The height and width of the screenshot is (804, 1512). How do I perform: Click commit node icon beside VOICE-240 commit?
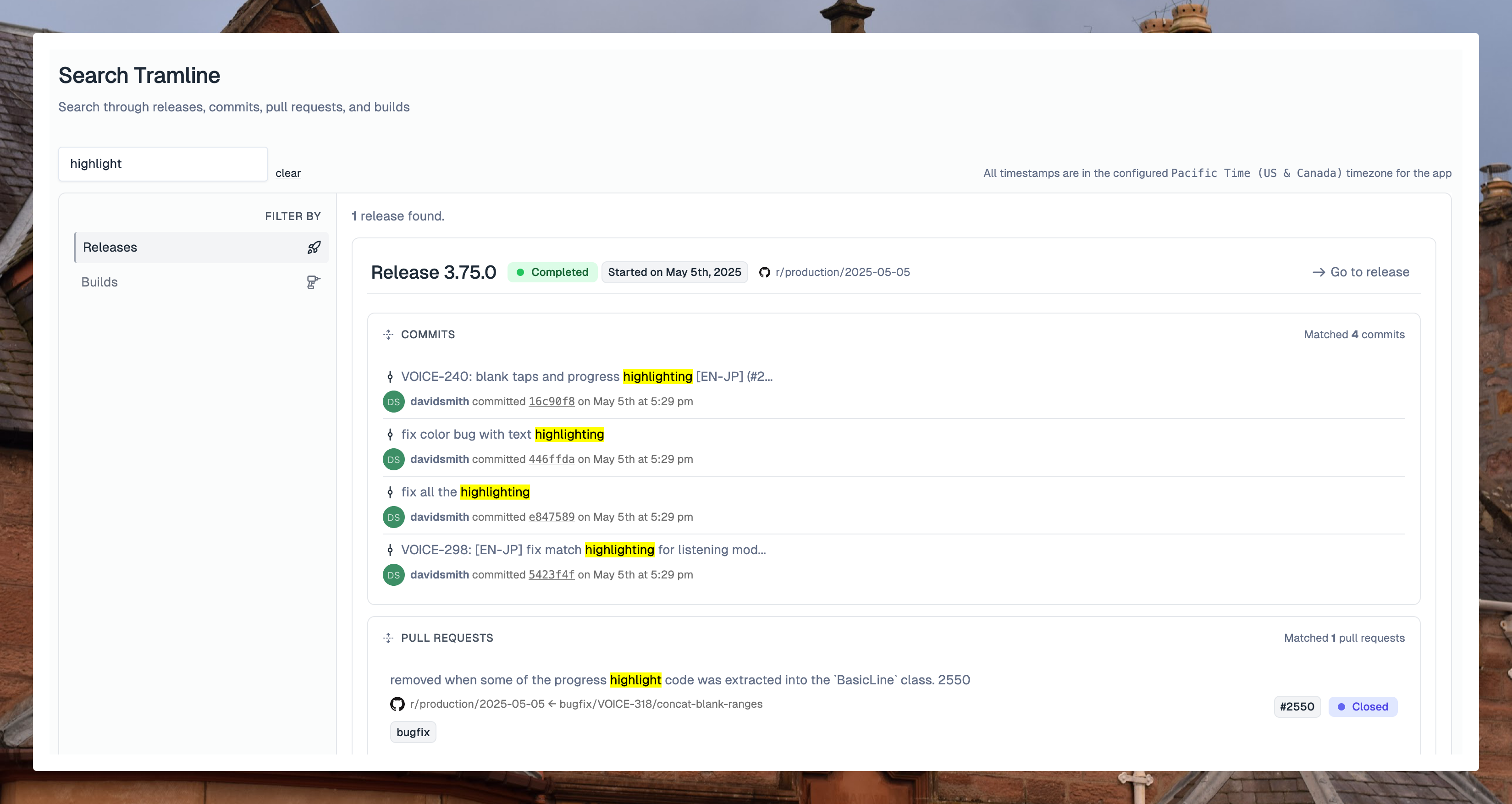390,377
